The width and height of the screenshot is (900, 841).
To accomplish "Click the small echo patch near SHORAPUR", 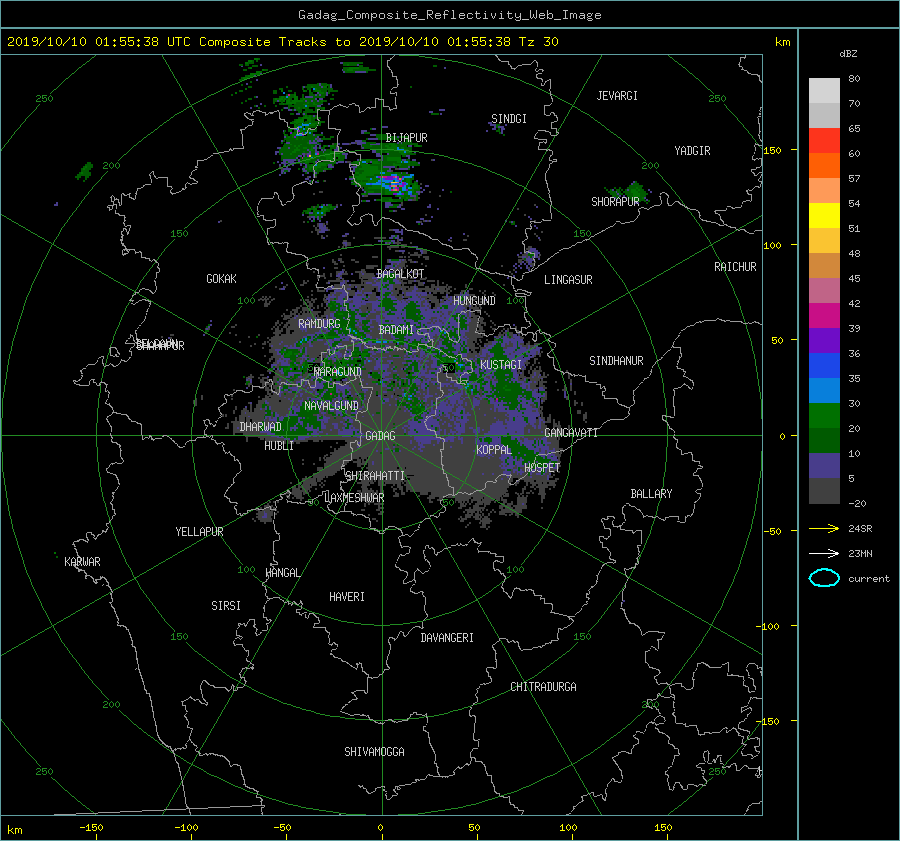I will click(x=636, y=191).
